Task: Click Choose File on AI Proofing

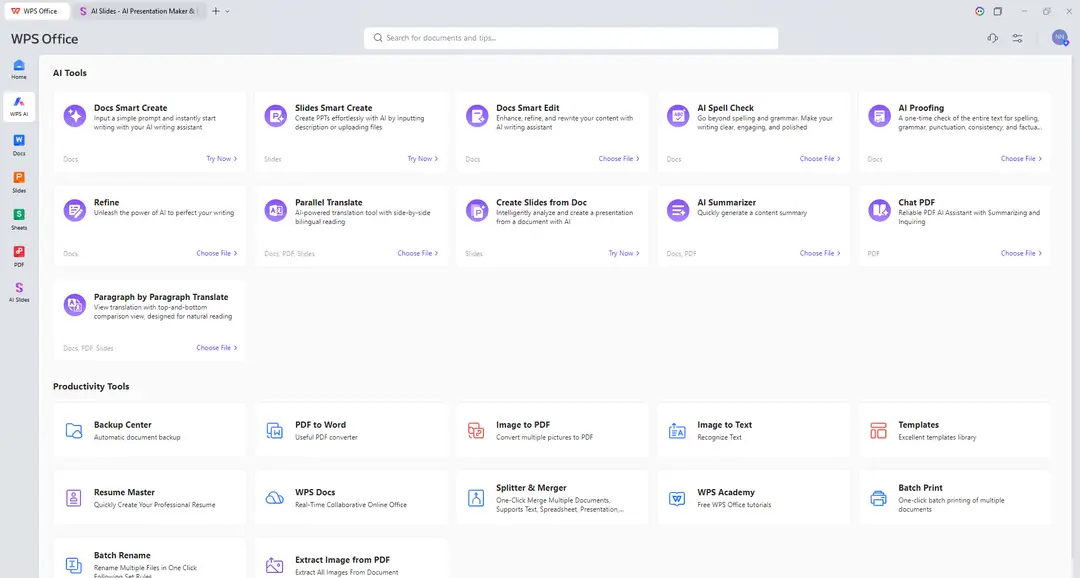Action: coord(1021,158)
